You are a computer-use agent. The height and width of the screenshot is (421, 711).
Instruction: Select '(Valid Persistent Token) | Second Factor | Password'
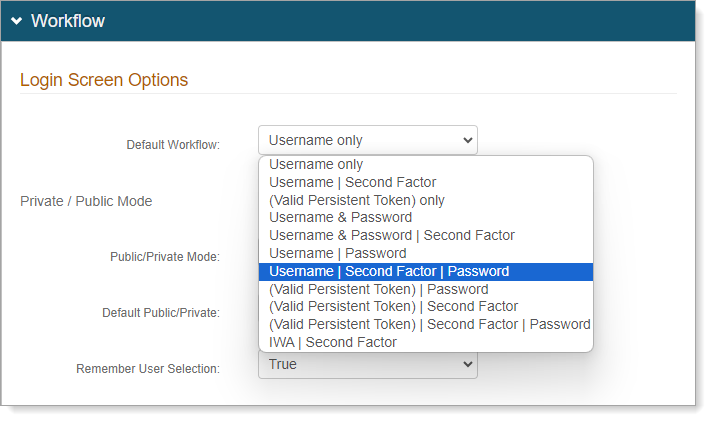(429, 324)
